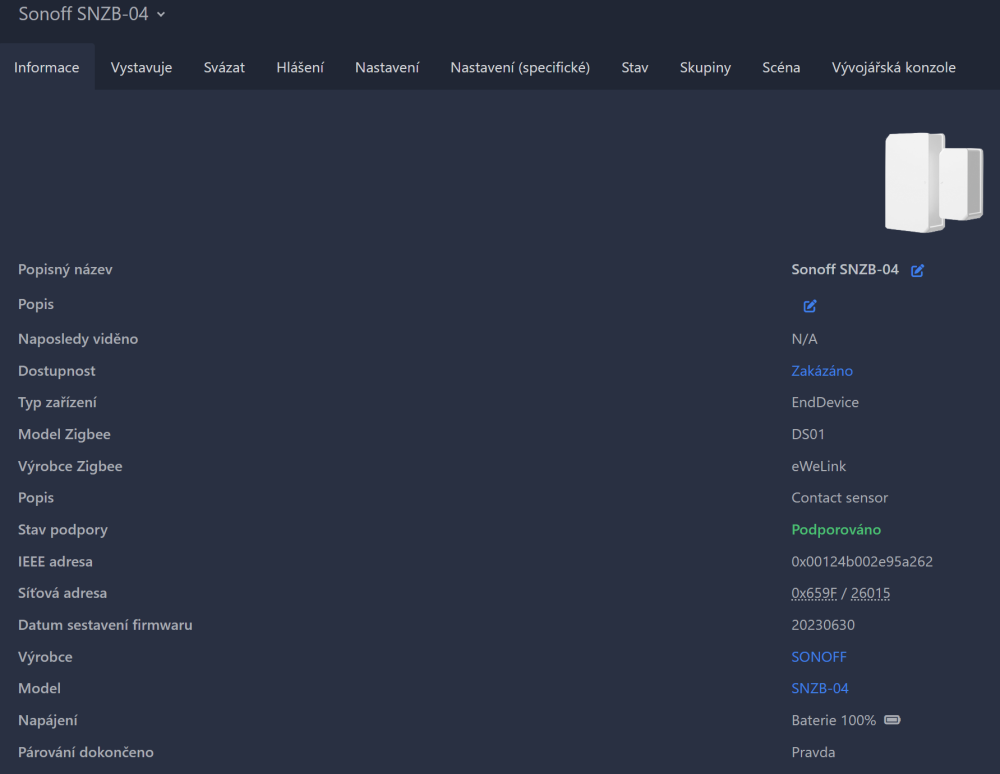The image size is (1000, 774).
Task: Click the Popisný název label
Action: click(x=65, y=269)
